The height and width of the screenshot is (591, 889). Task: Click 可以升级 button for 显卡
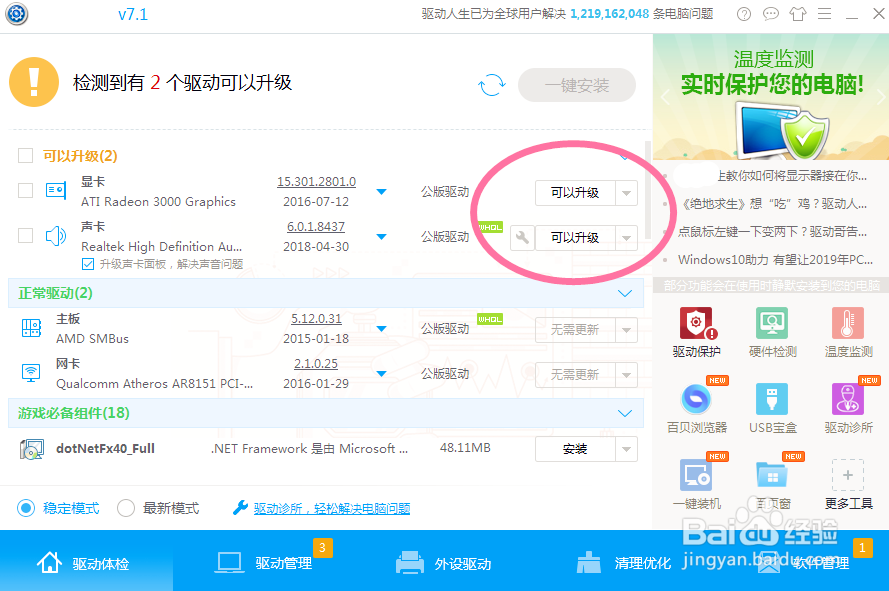(x=575, y=193)
